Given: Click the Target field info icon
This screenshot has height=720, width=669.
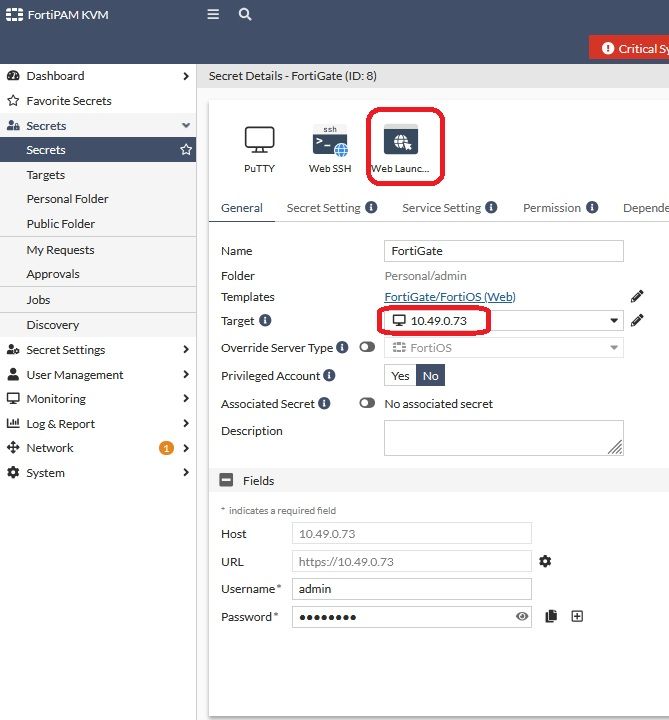Looking at the screenshot, I should coord(265,320).
